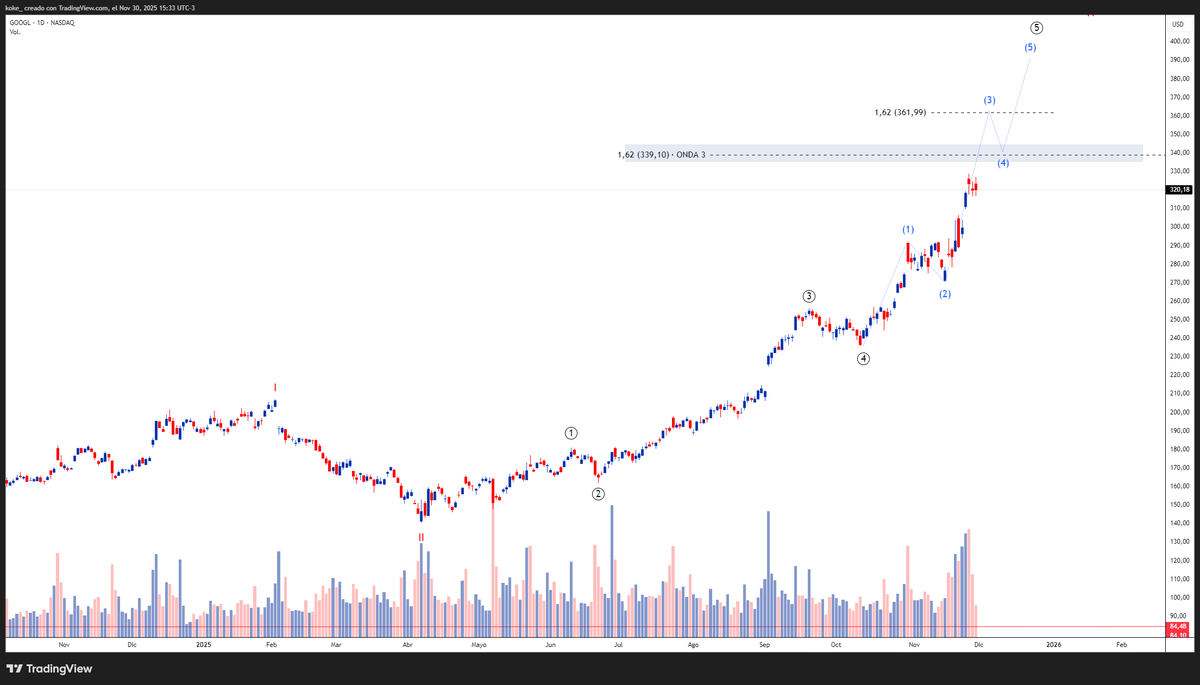Click the 2025 year label on time axis

204,646
